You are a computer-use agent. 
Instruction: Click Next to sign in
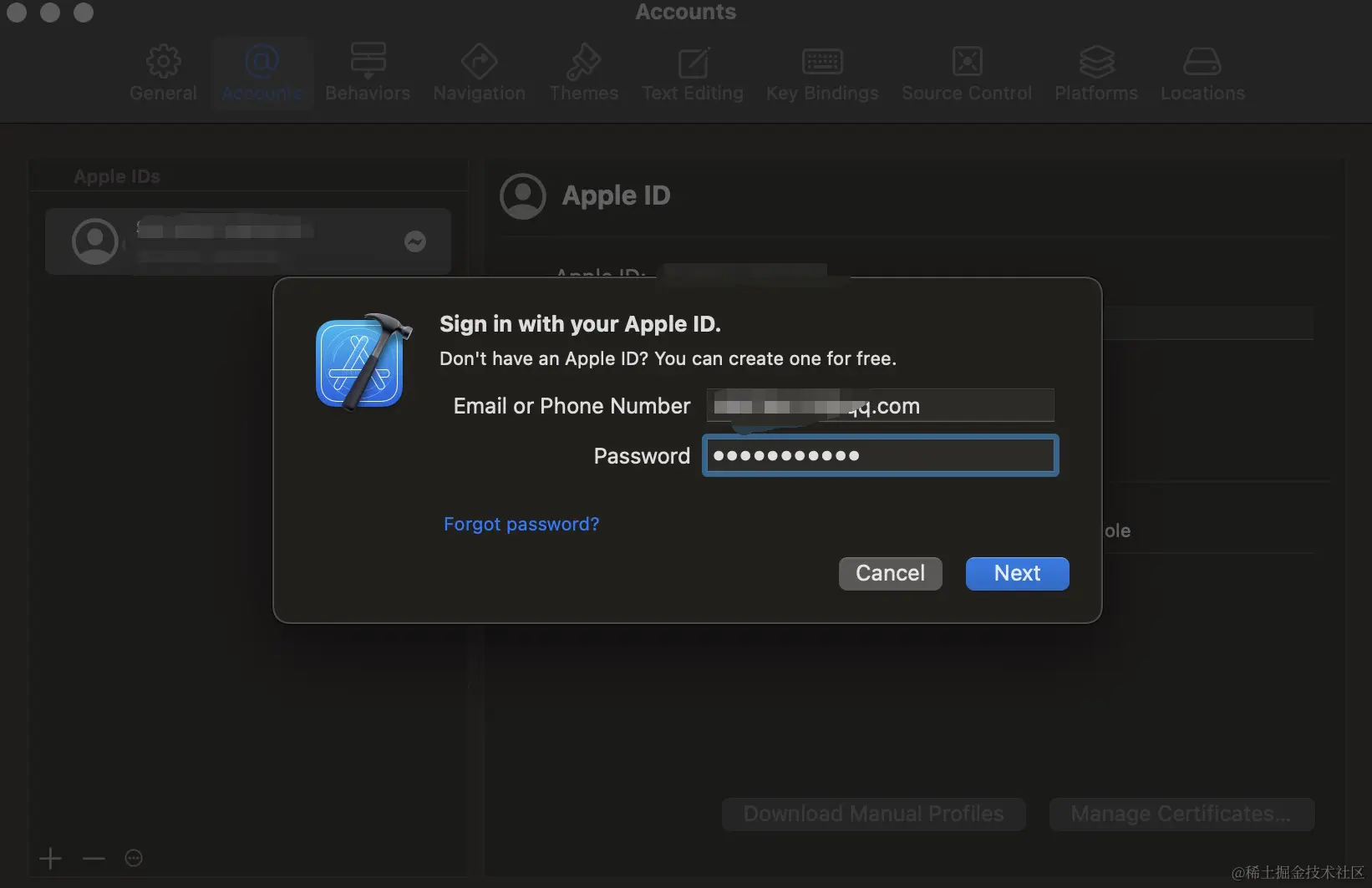click(x=1017, y=573)
